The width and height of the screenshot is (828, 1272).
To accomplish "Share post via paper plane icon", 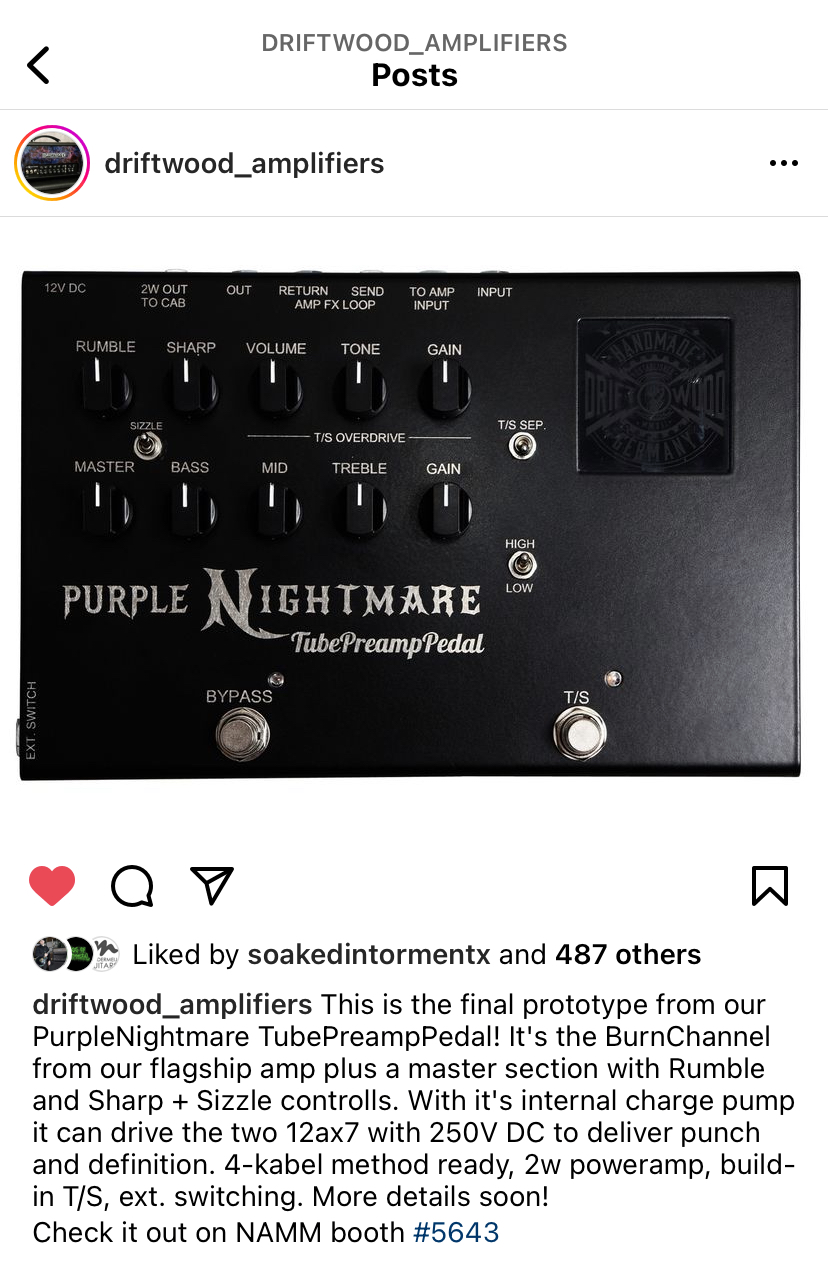I will click(x=212, y=885).
